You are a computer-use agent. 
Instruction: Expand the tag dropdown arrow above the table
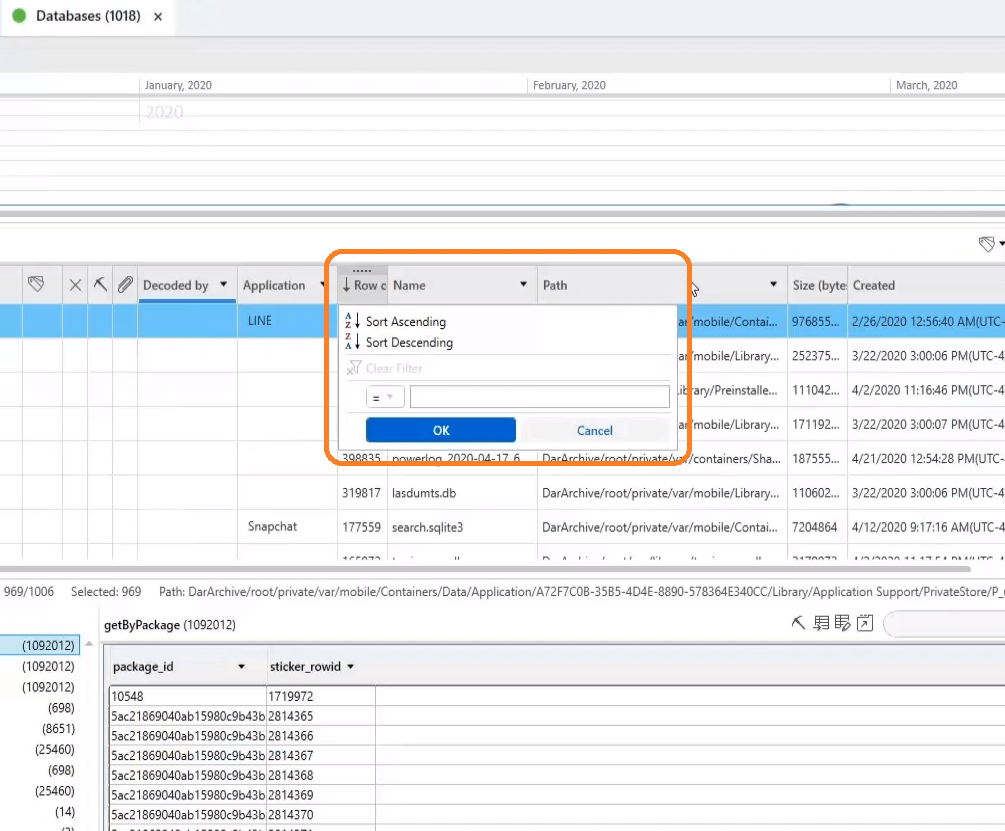tap(1001, 243)
